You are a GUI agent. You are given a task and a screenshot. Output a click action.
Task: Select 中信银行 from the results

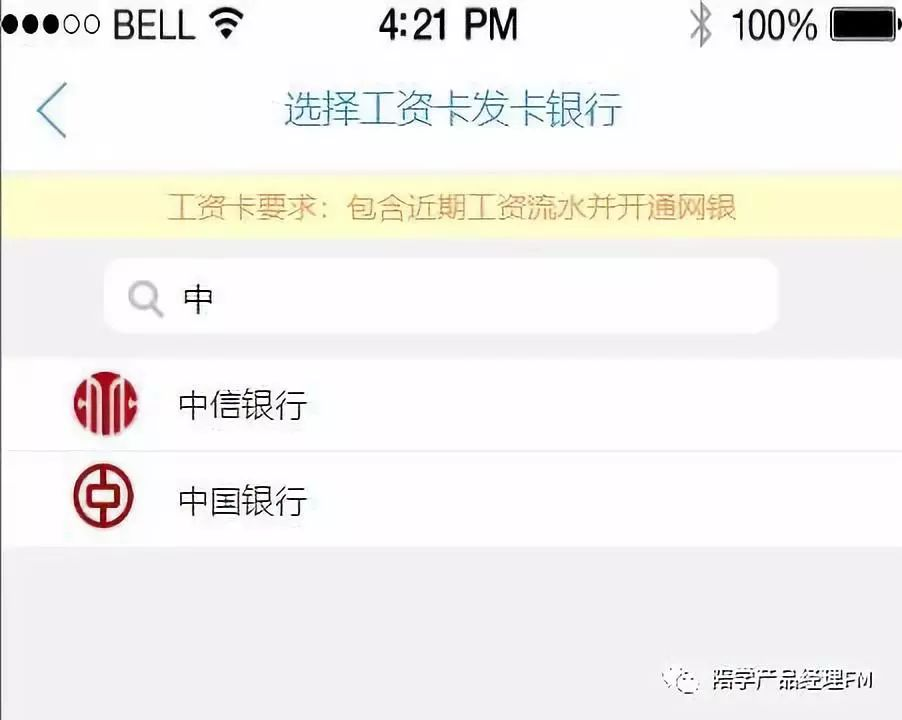pos(451,404)
